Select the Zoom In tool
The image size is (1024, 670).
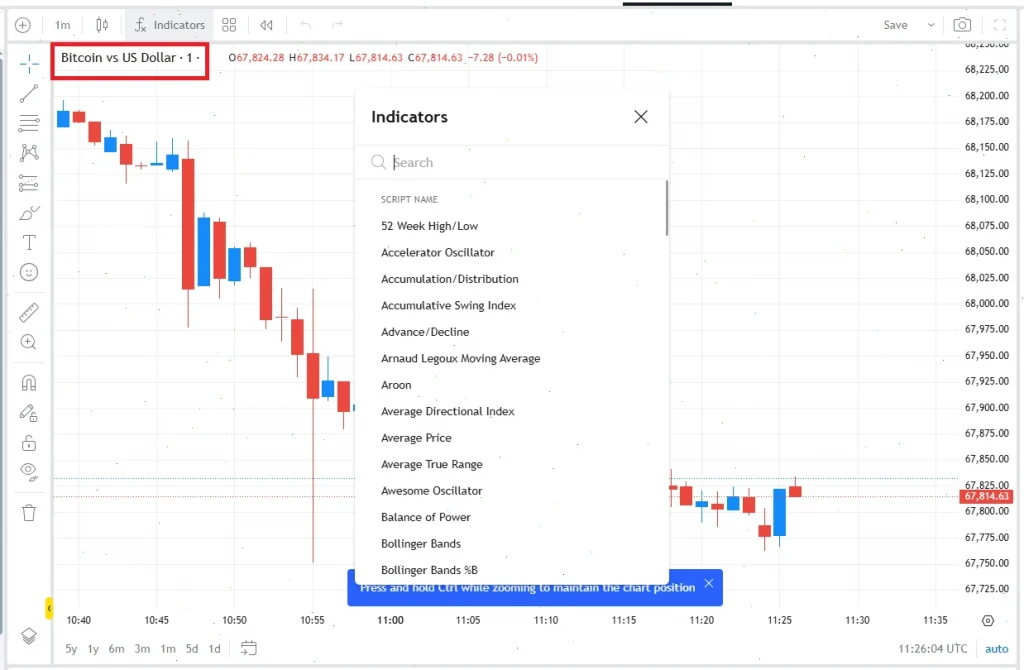27,342
